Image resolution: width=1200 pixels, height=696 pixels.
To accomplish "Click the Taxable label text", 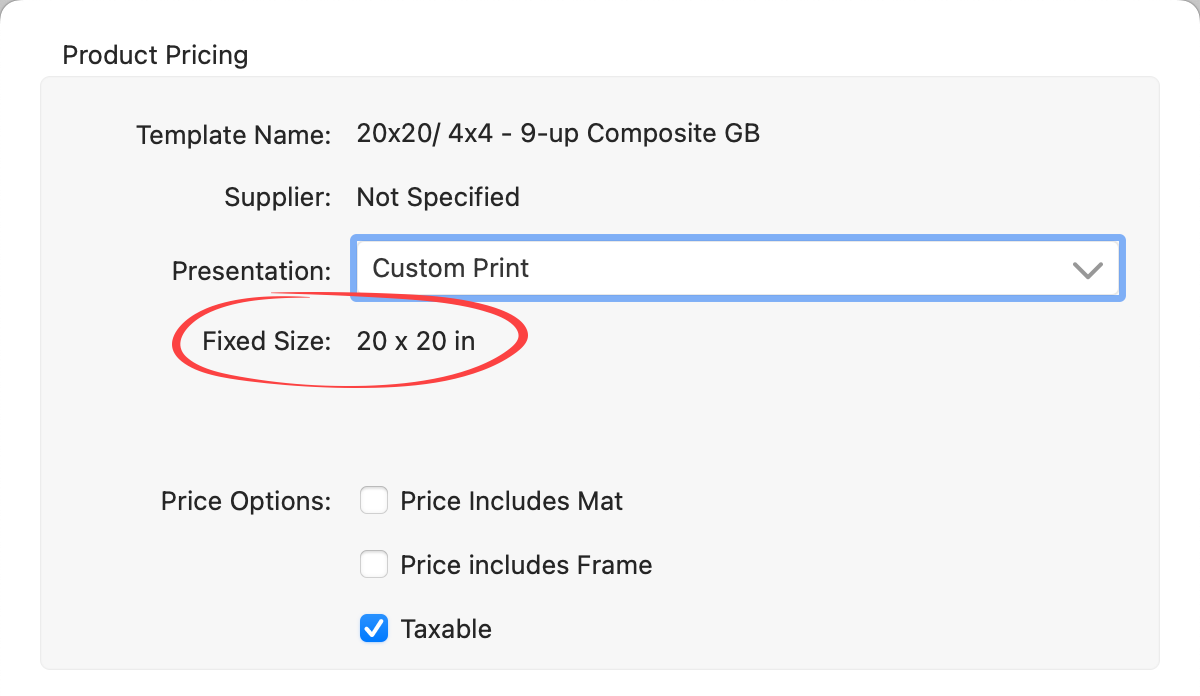I will pyautogui.click(x=446, y=629).
